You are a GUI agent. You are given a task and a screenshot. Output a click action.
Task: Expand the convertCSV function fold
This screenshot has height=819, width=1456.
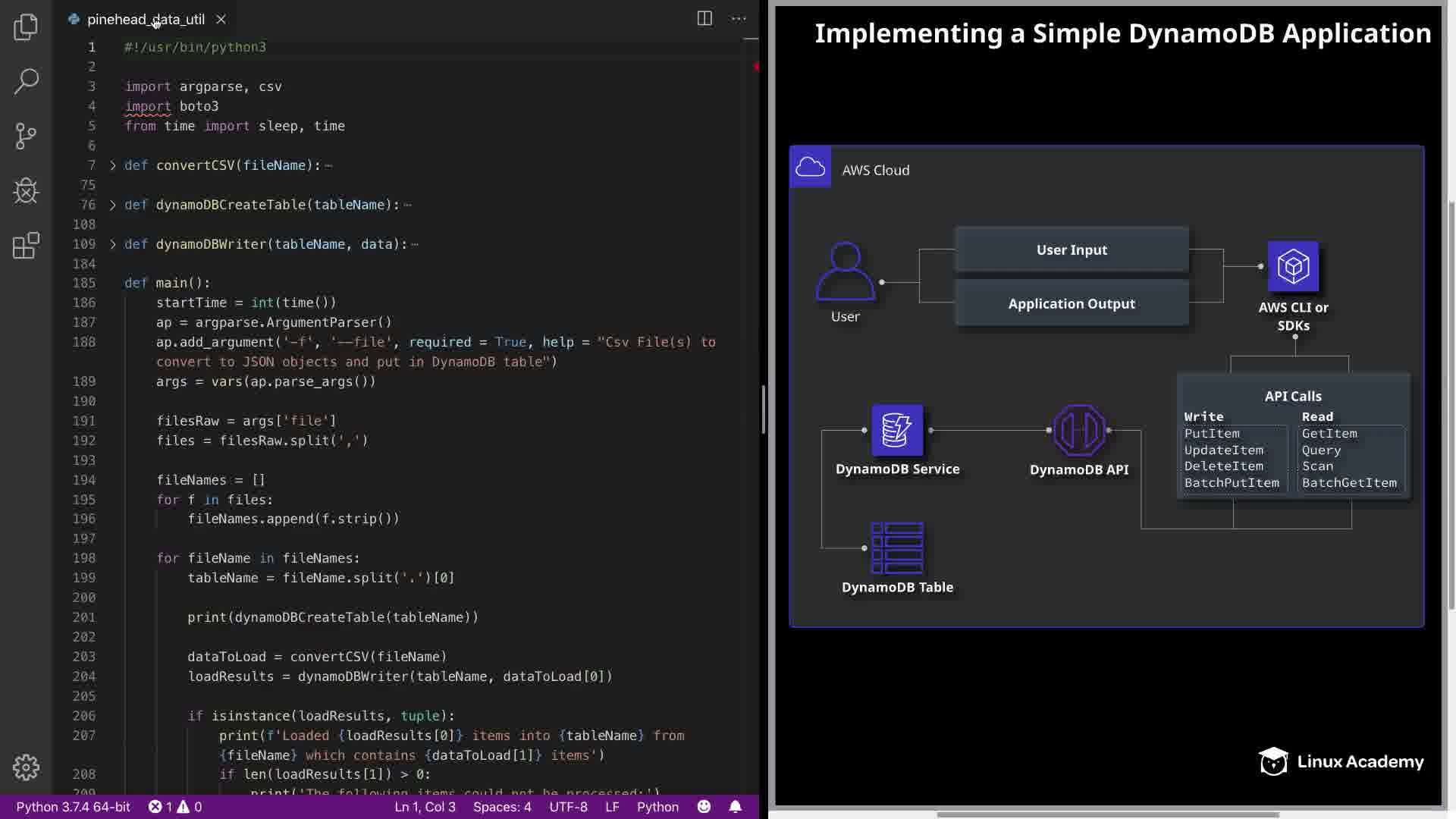point(113,165)
